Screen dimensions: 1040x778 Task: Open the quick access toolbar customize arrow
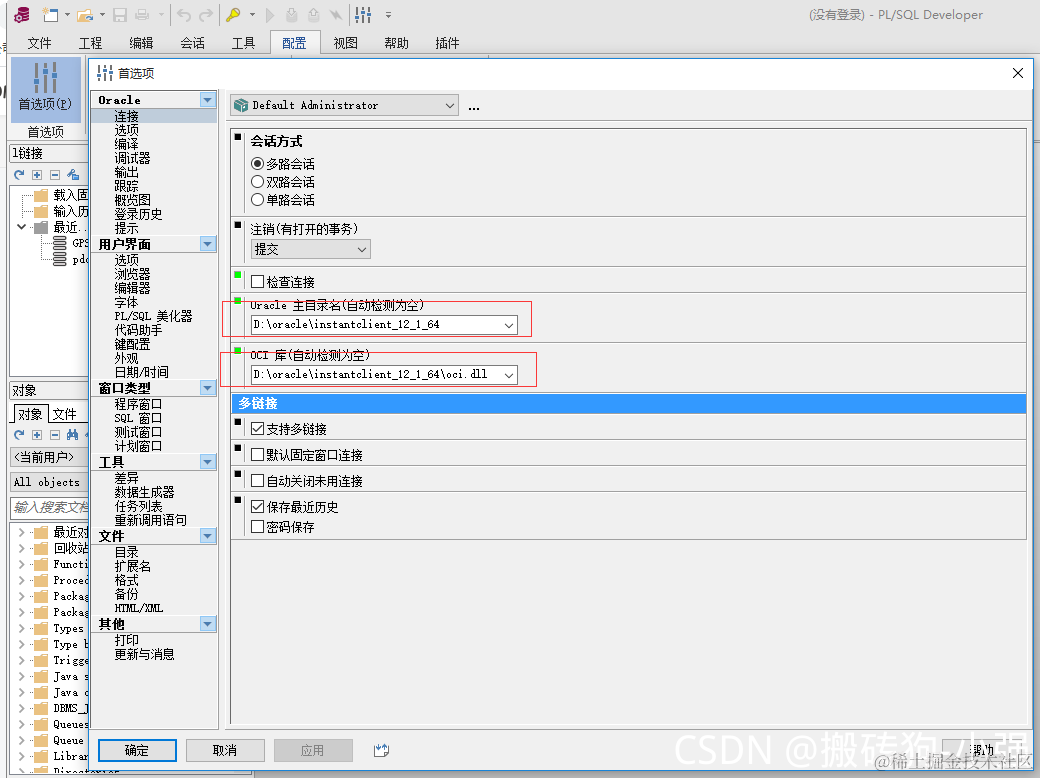tap(388, 15)
